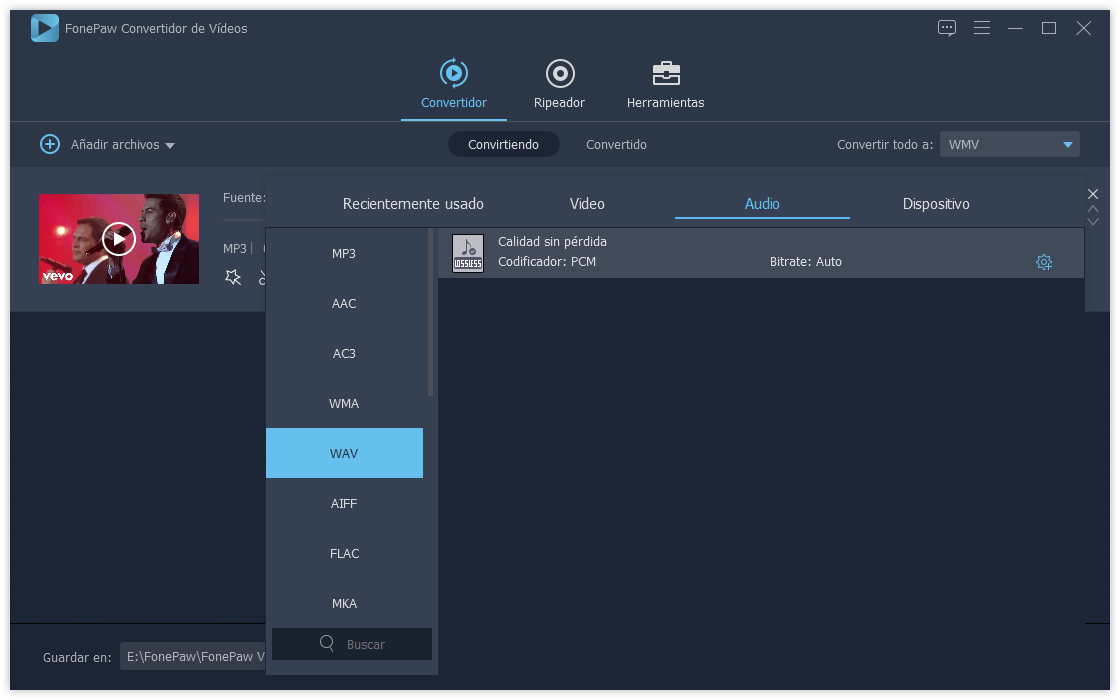Choose AAC in the format list
1120x700 pixels.
click(x=344, y=304)
